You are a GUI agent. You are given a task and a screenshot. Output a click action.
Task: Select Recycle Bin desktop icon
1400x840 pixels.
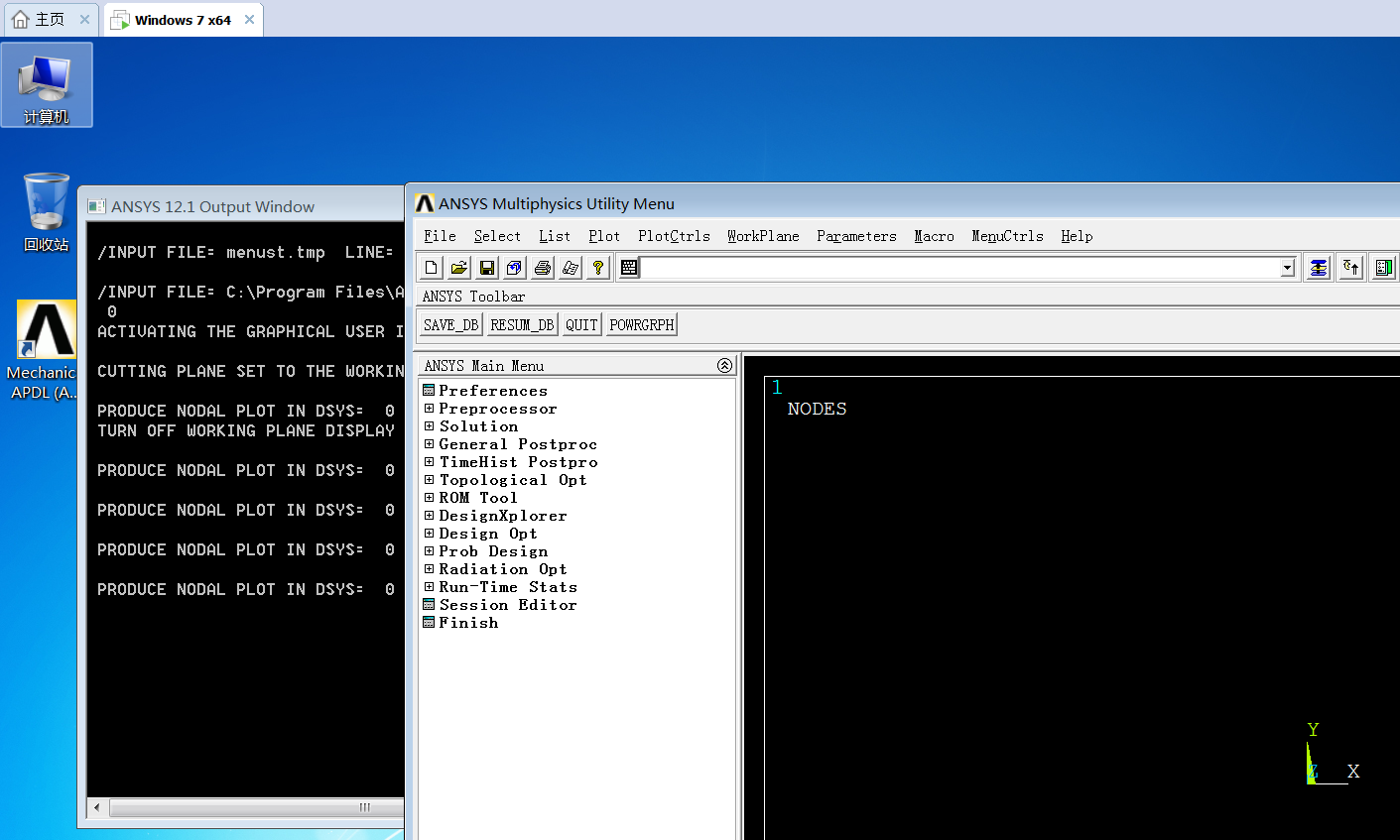pos(47,212)
